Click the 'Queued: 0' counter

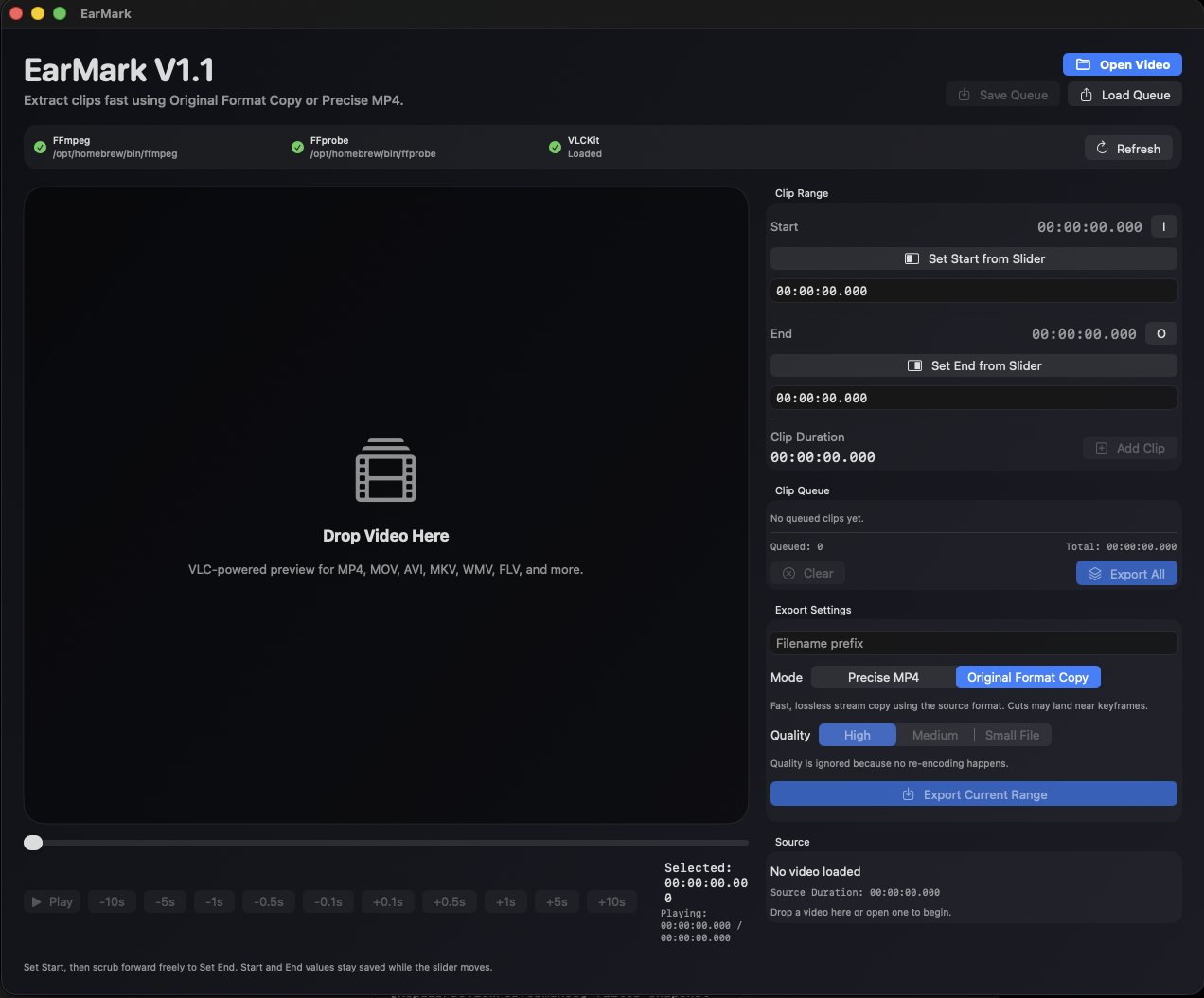click(x=797, y=546)
